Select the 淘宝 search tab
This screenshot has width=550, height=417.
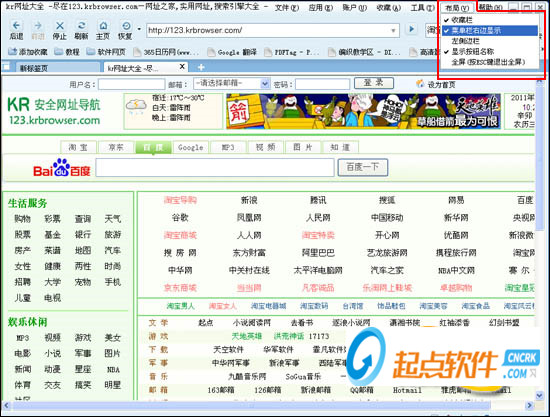pos(78,147)
